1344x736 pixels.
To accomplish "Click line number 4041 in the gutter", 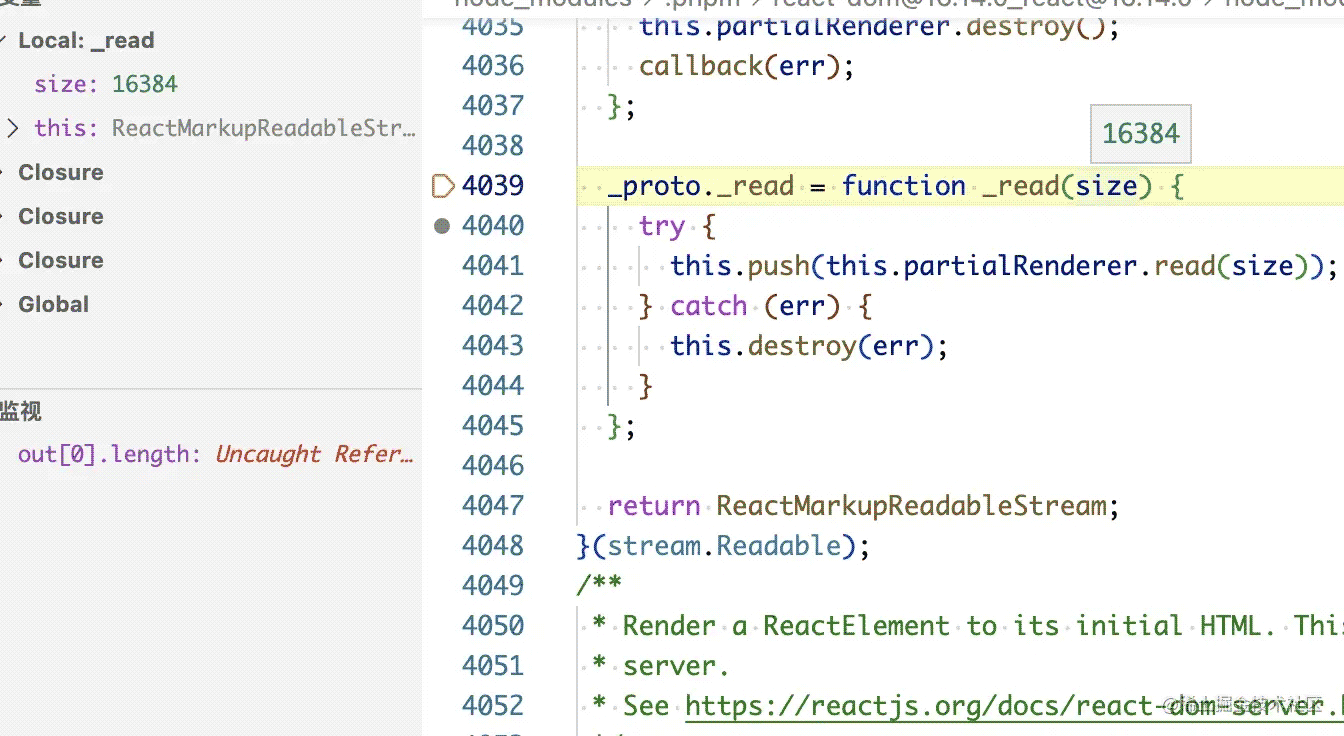I will [x=493, y=266].
